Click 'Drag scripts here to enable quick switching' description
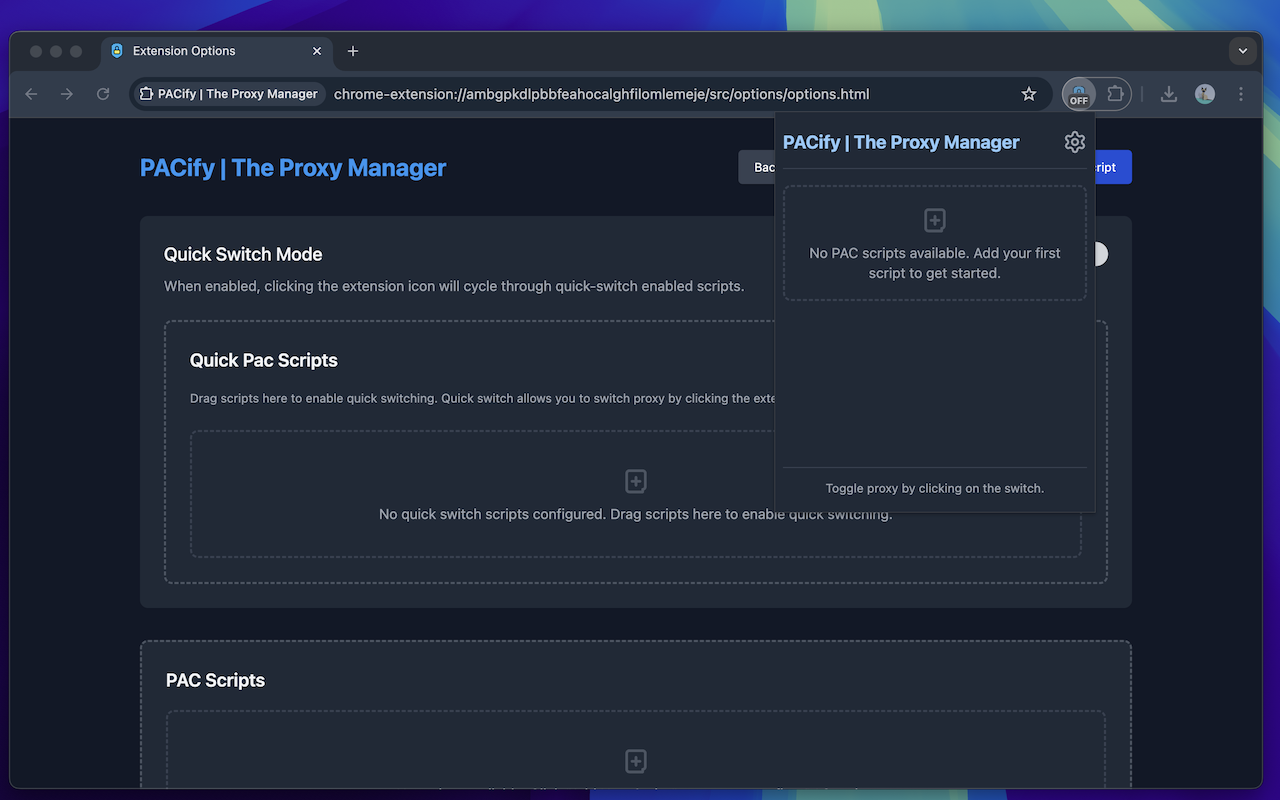The image size is (1280, 800). click(x=482, y=398)
